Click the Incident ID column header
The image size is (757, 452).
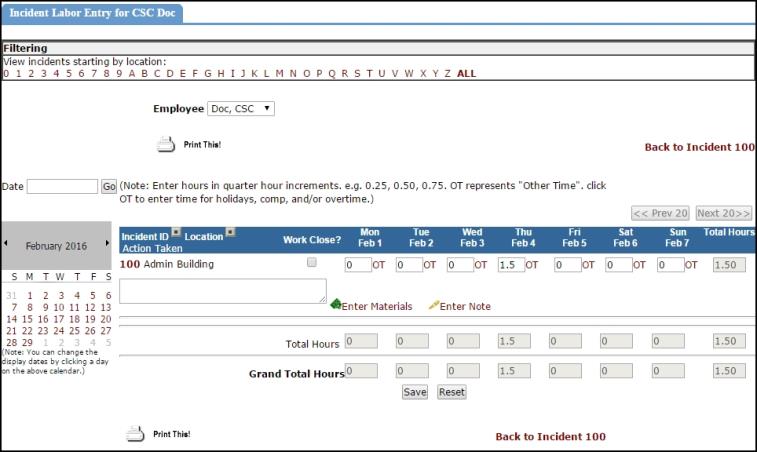coord(145,237)
